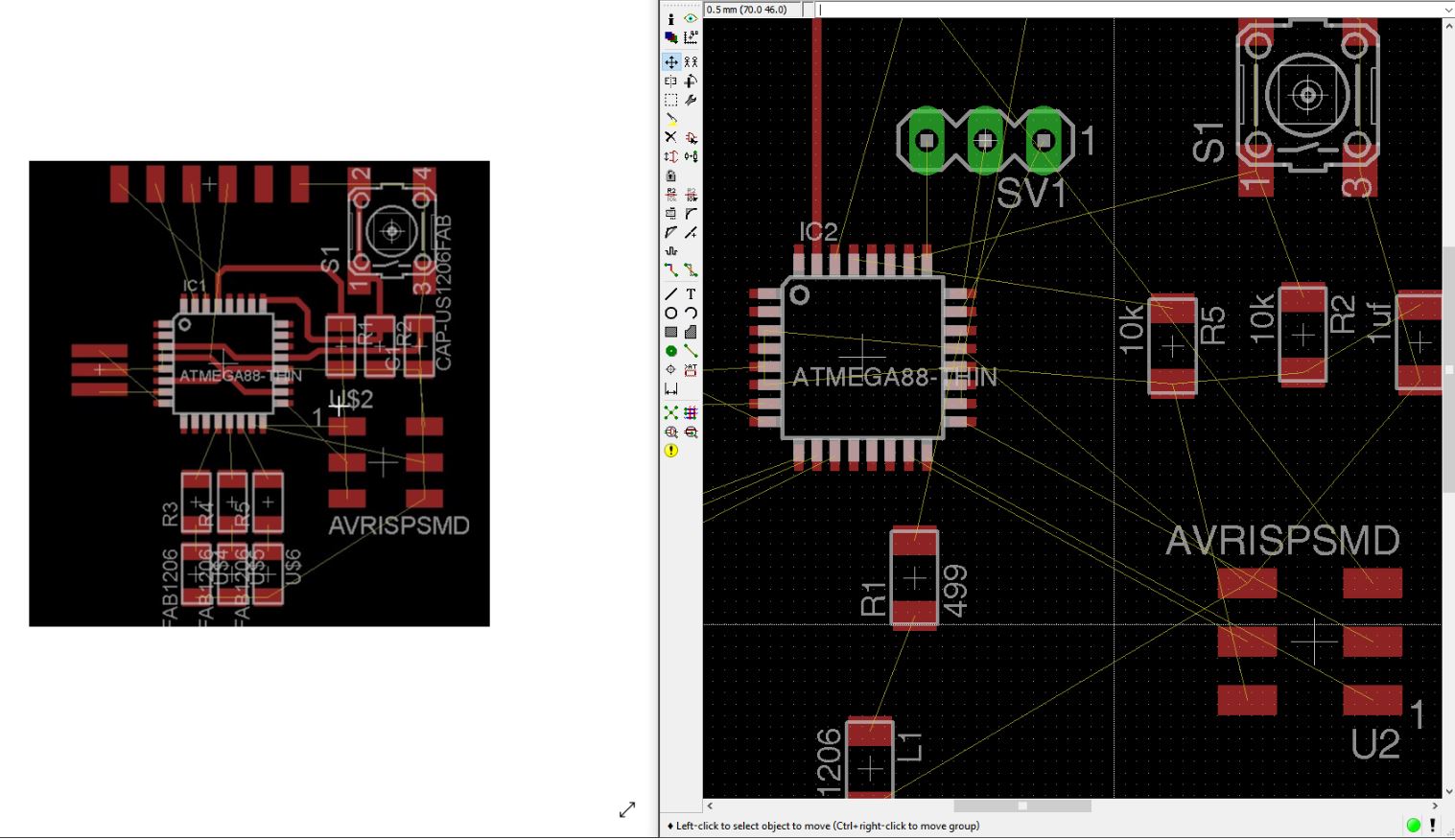The width and height of the screenshot is (1455, 840).
Task: Run the DRC check
Action: tap(691, 432)
